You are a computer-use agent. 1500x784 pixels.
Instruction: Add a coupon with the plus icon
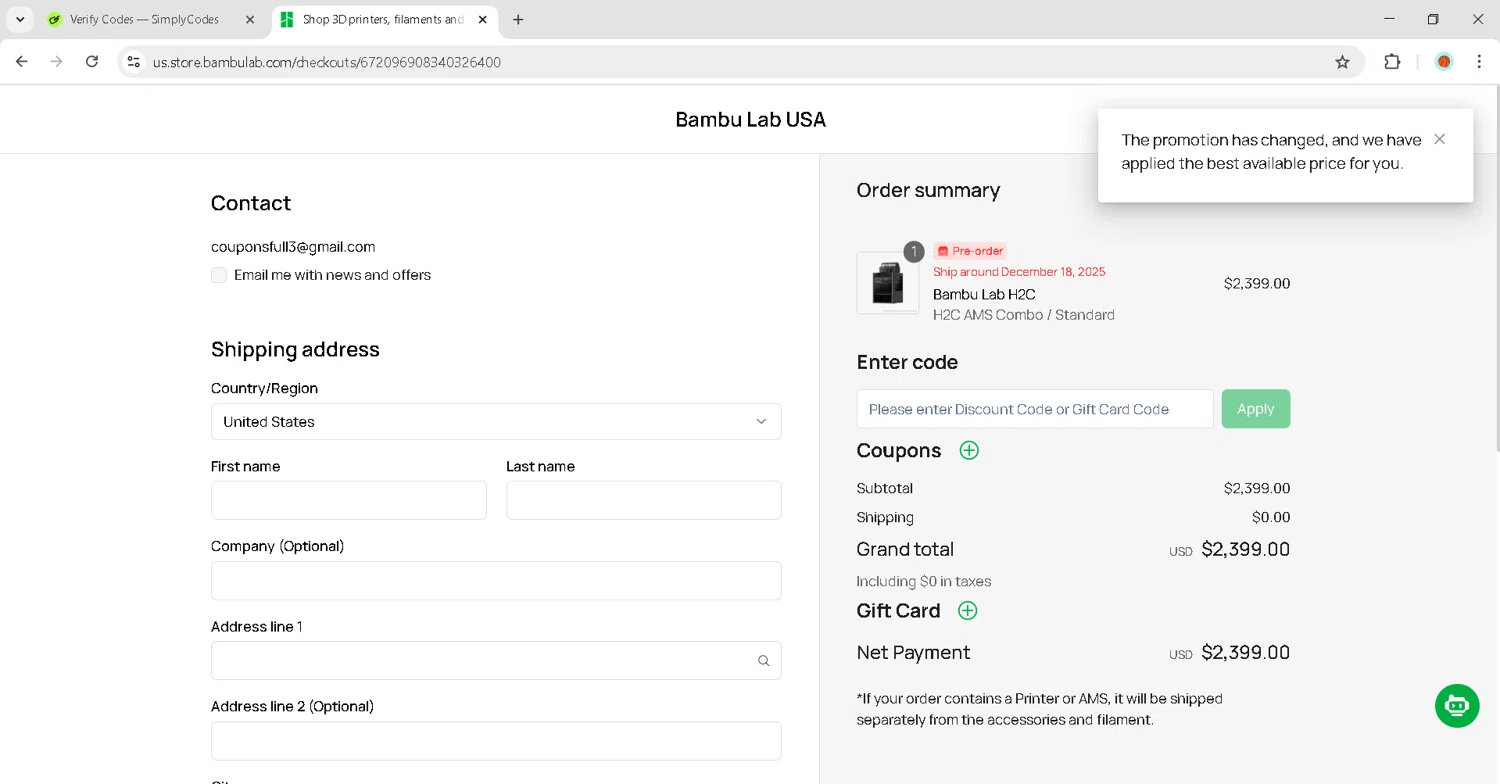(969, 450)
